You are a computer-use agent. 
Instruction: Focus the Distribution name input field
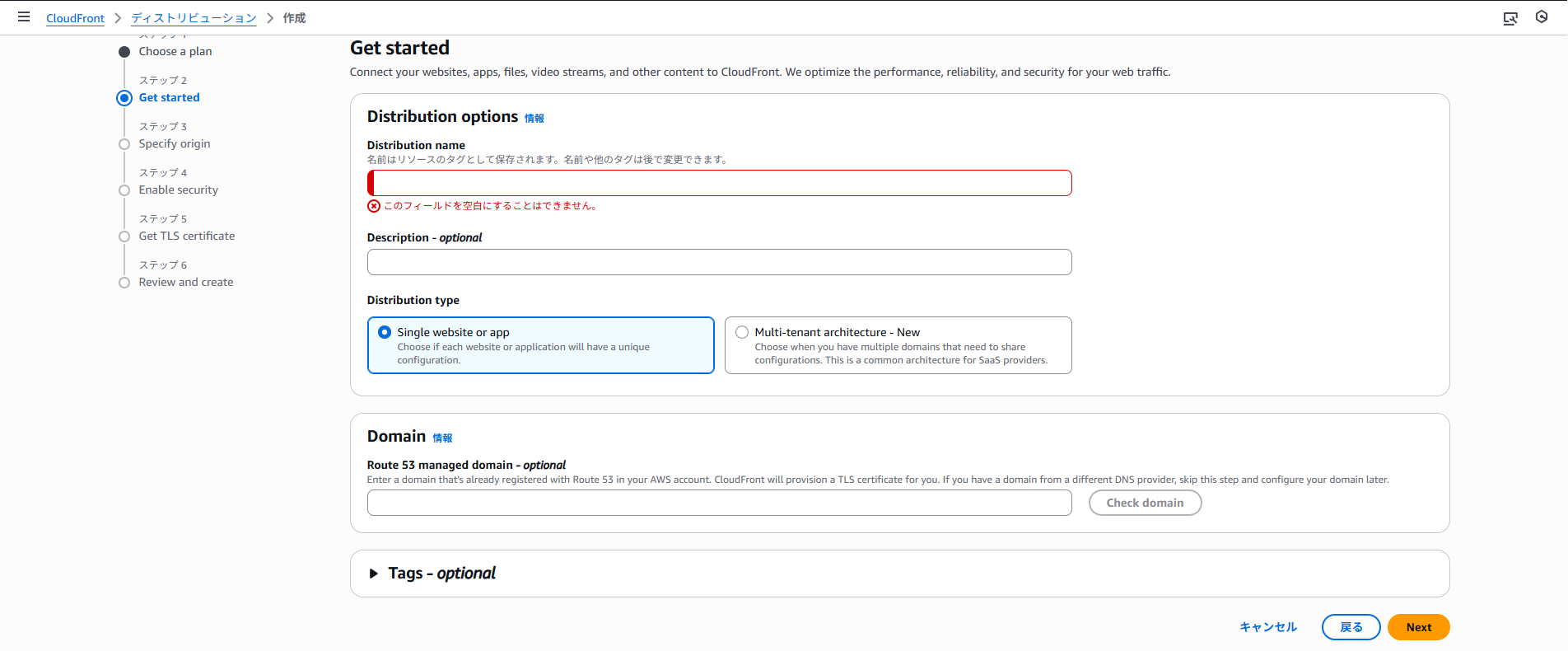click(720, 183)
